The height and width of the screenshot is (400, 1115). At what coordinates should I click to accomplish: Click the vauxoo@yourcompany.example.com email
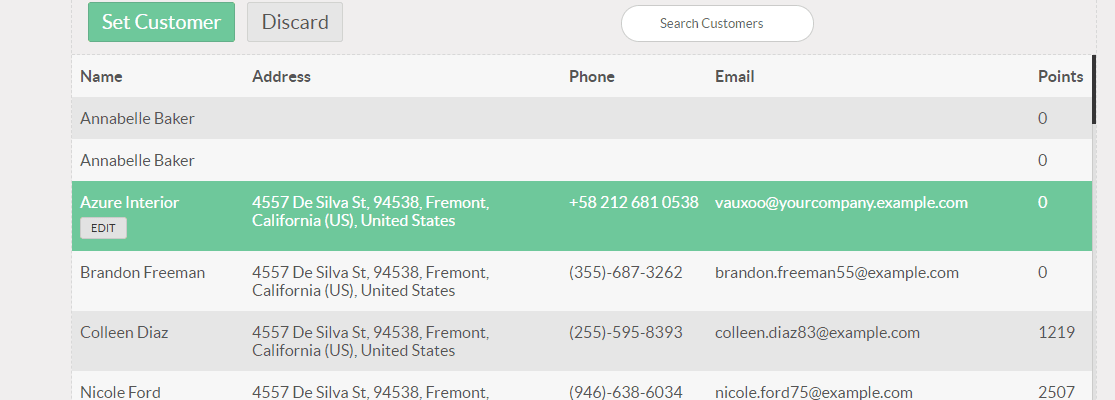(841, 202)
